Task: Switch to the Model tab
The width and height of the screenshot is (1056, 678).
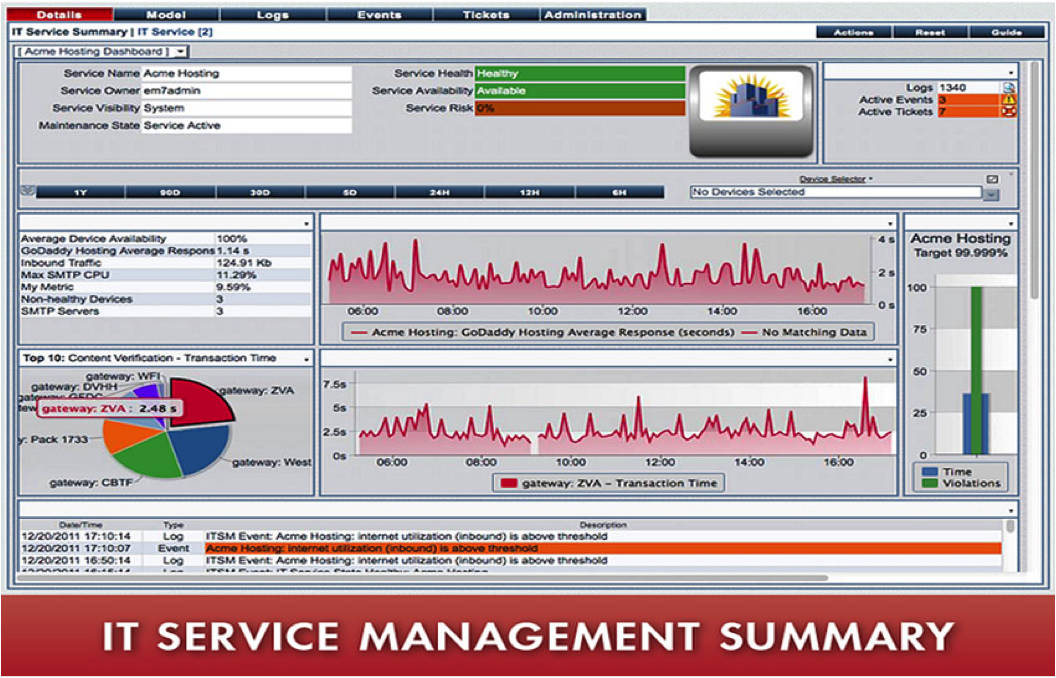Action: 166,14
